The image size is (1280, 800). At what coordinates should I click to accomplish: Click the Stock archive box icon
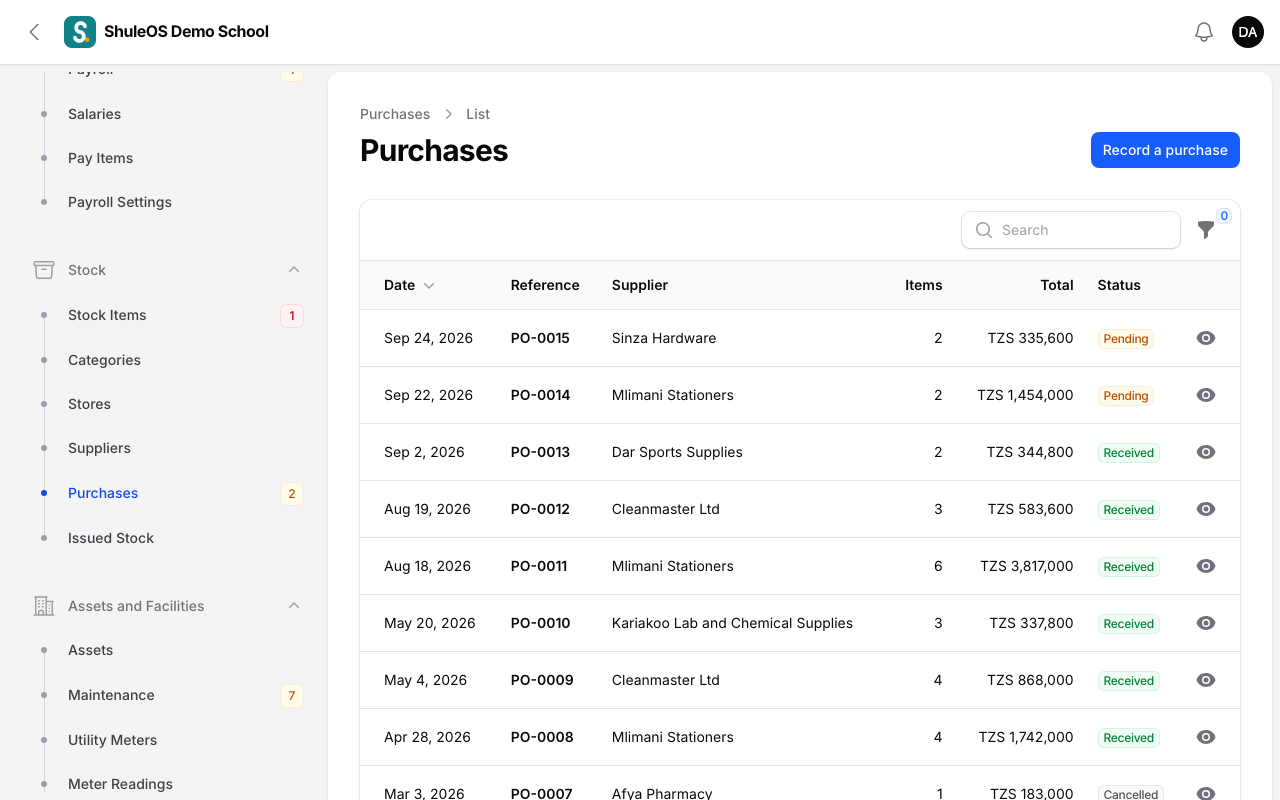[44, 270]
